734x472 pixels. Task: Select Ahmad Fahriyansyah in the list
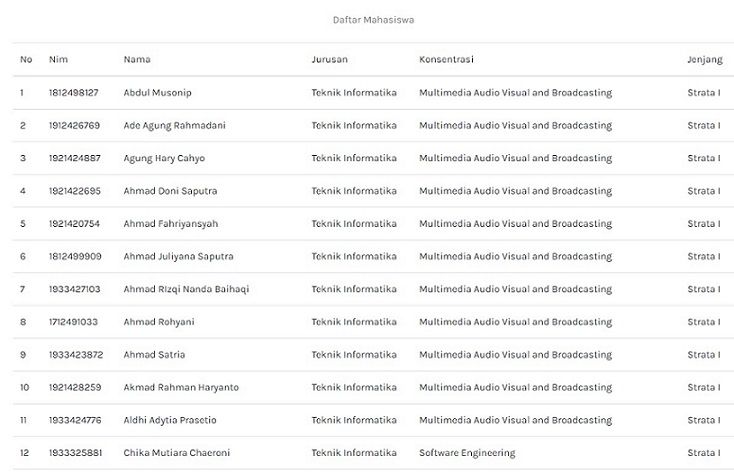tap(170, 224)
